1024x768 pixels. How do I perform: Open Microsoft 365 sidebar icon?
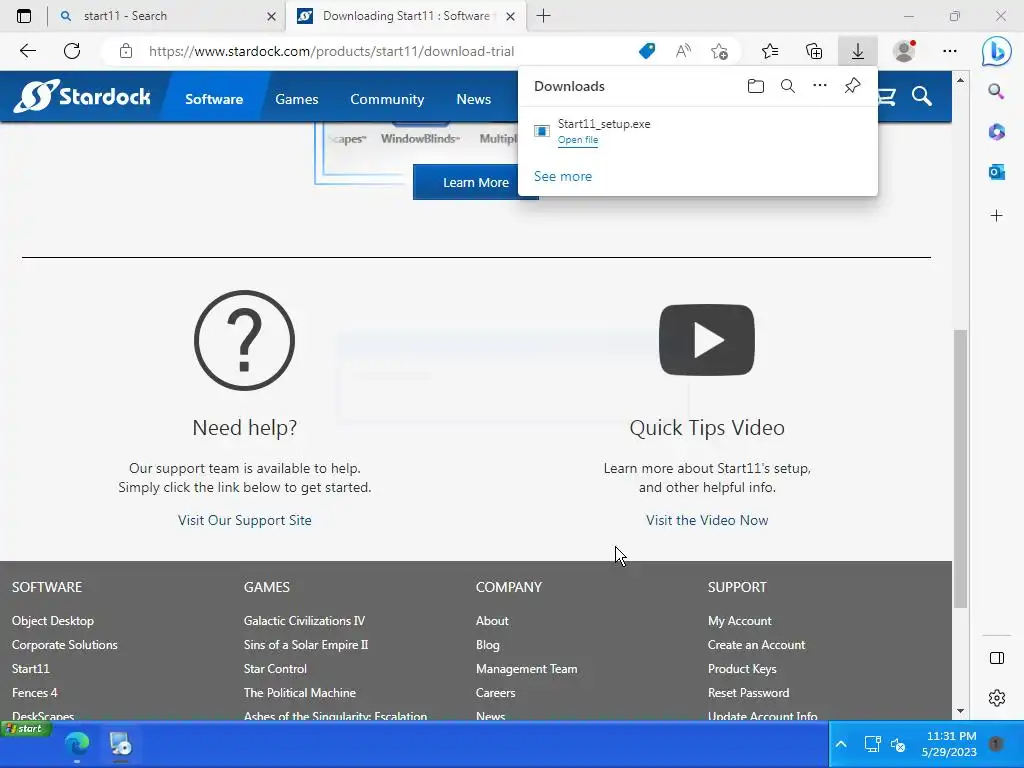click(997, 132)
